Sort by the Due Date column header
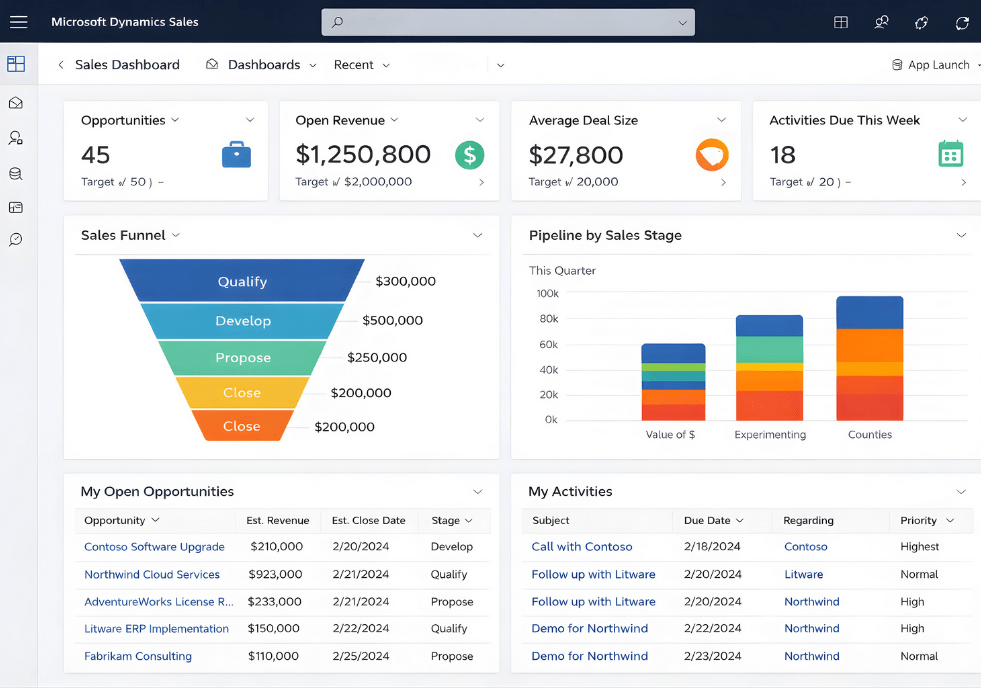 tap(713, 520)
